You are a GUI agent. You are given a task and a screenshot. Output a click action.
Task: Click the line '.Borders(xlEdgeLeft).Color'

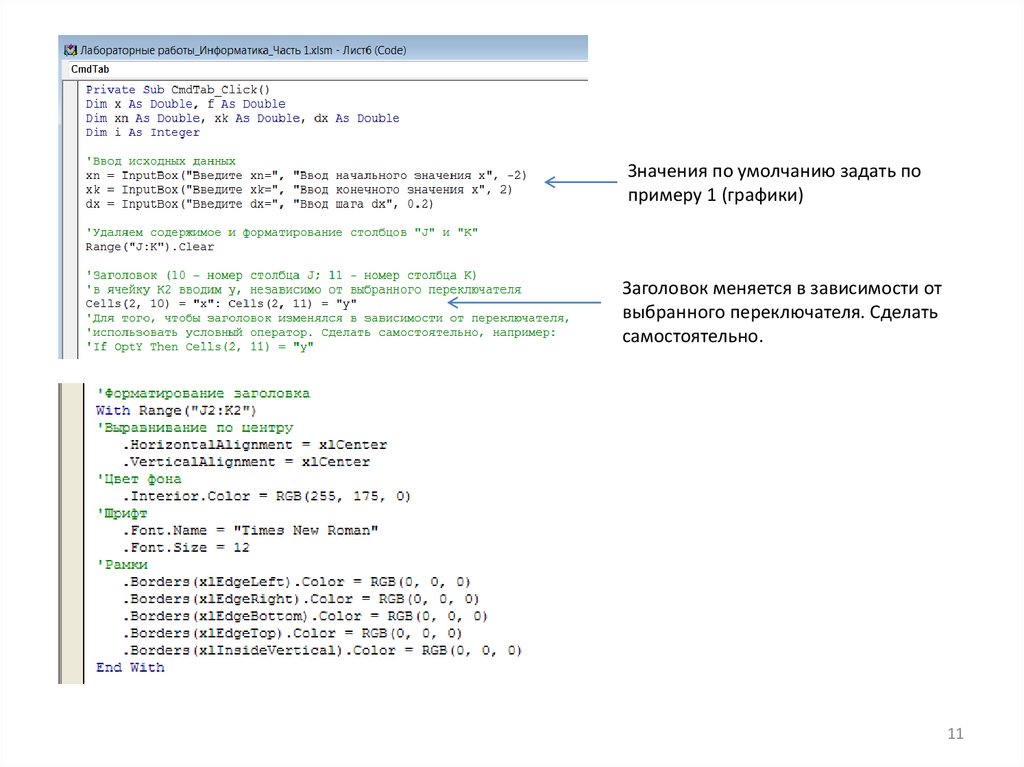point(296,581)
